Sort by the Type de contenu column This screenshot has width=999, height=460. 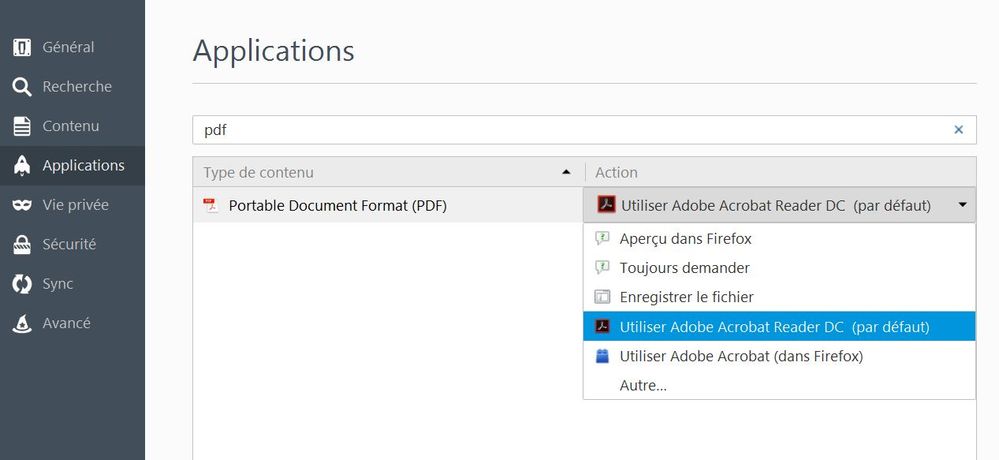coord(389,172)
